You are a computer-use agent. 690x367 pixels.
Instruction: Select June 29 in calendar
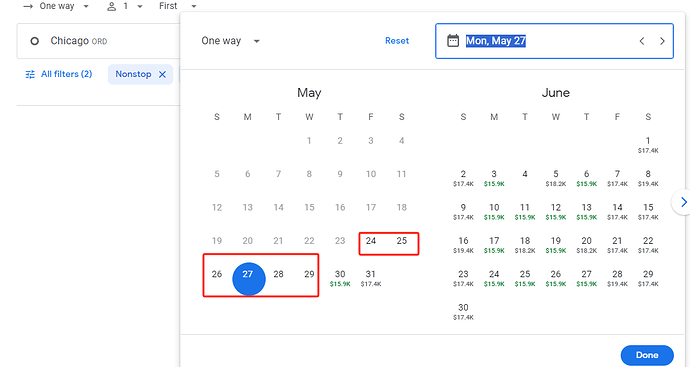648,278
